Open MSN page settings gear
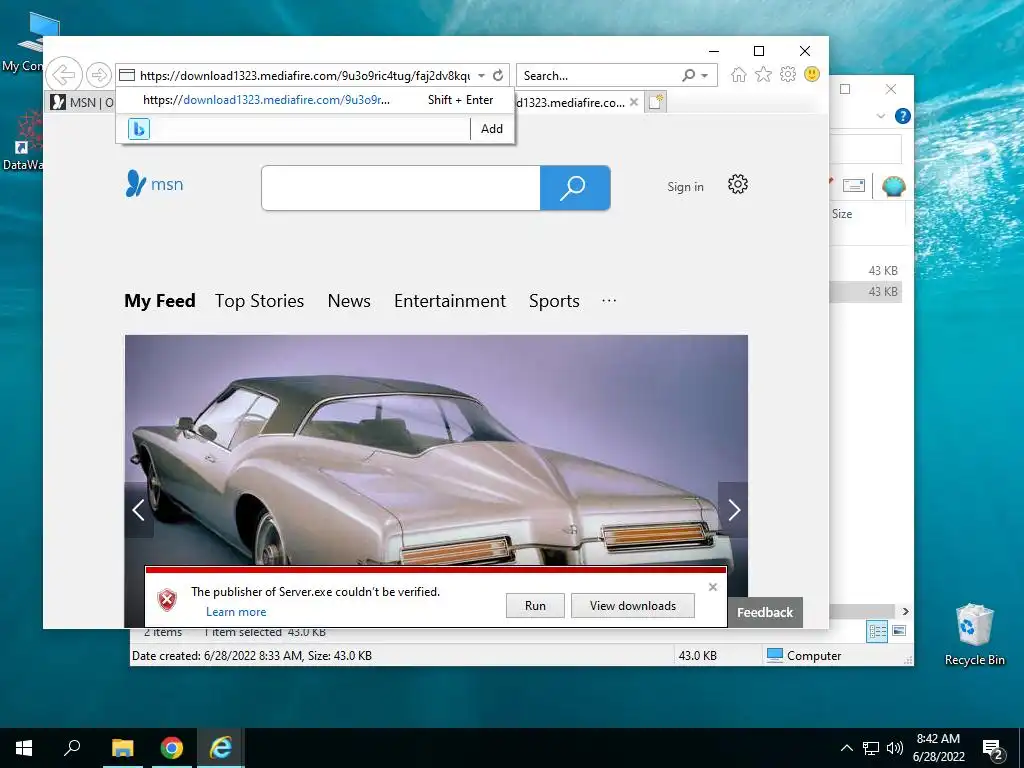The width and height of the screenshot is (1024, 768). [x=738, y=184]
